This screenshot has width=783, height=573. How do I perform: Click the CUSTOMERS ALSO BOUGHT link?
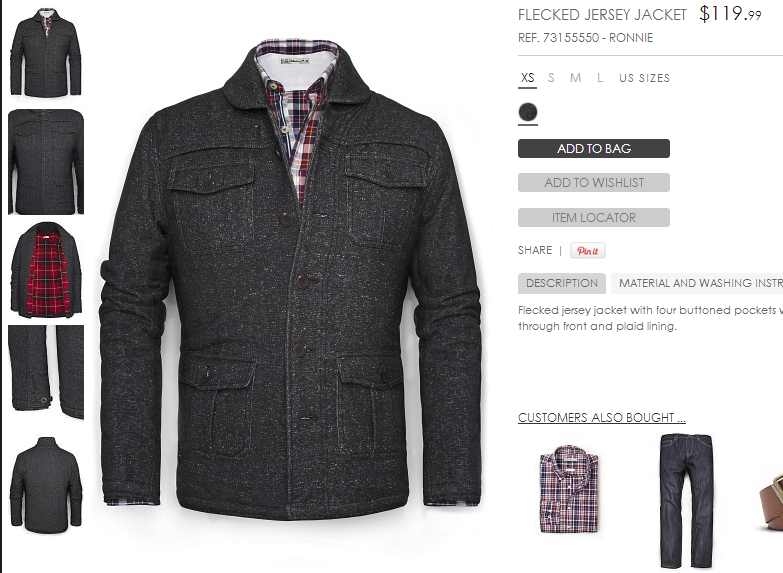click(602, 418)
